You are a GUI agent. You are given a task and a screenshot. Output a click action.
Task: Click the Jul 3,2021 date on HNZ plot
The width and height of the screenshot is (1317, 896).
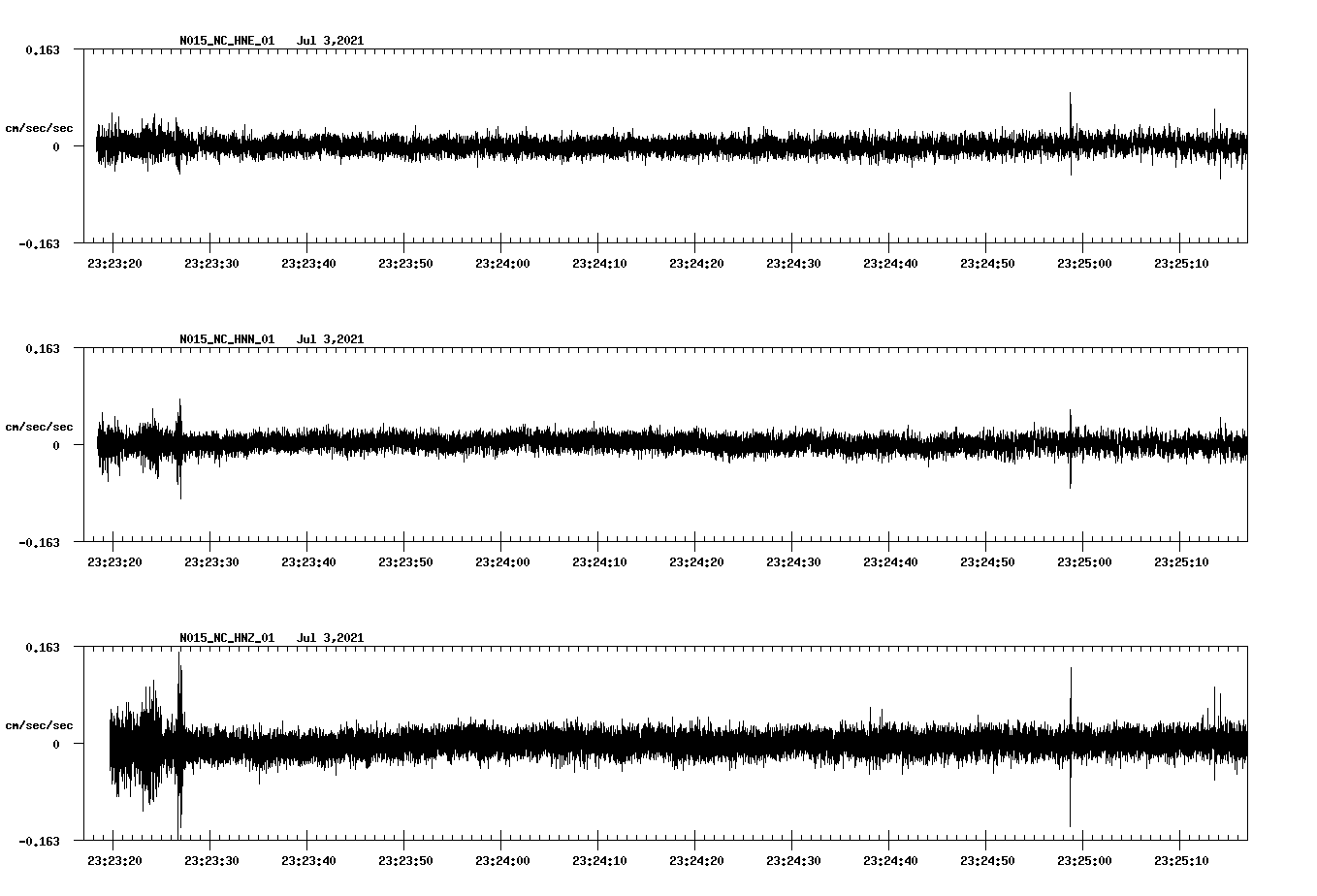[x=330, y=638]
